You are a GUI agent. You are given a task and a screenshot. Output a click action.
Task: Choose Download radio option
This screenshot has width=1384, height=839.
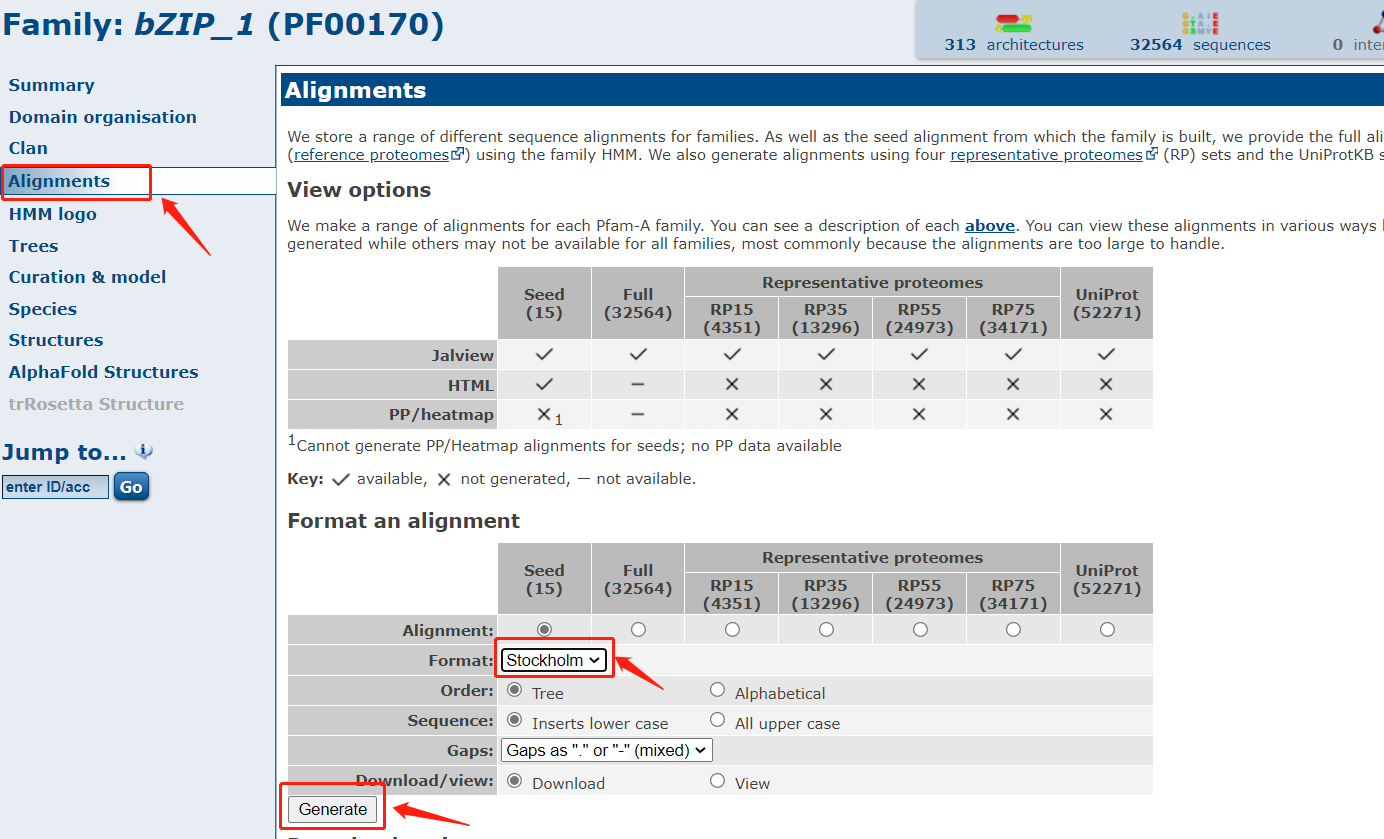pos(514,780)
